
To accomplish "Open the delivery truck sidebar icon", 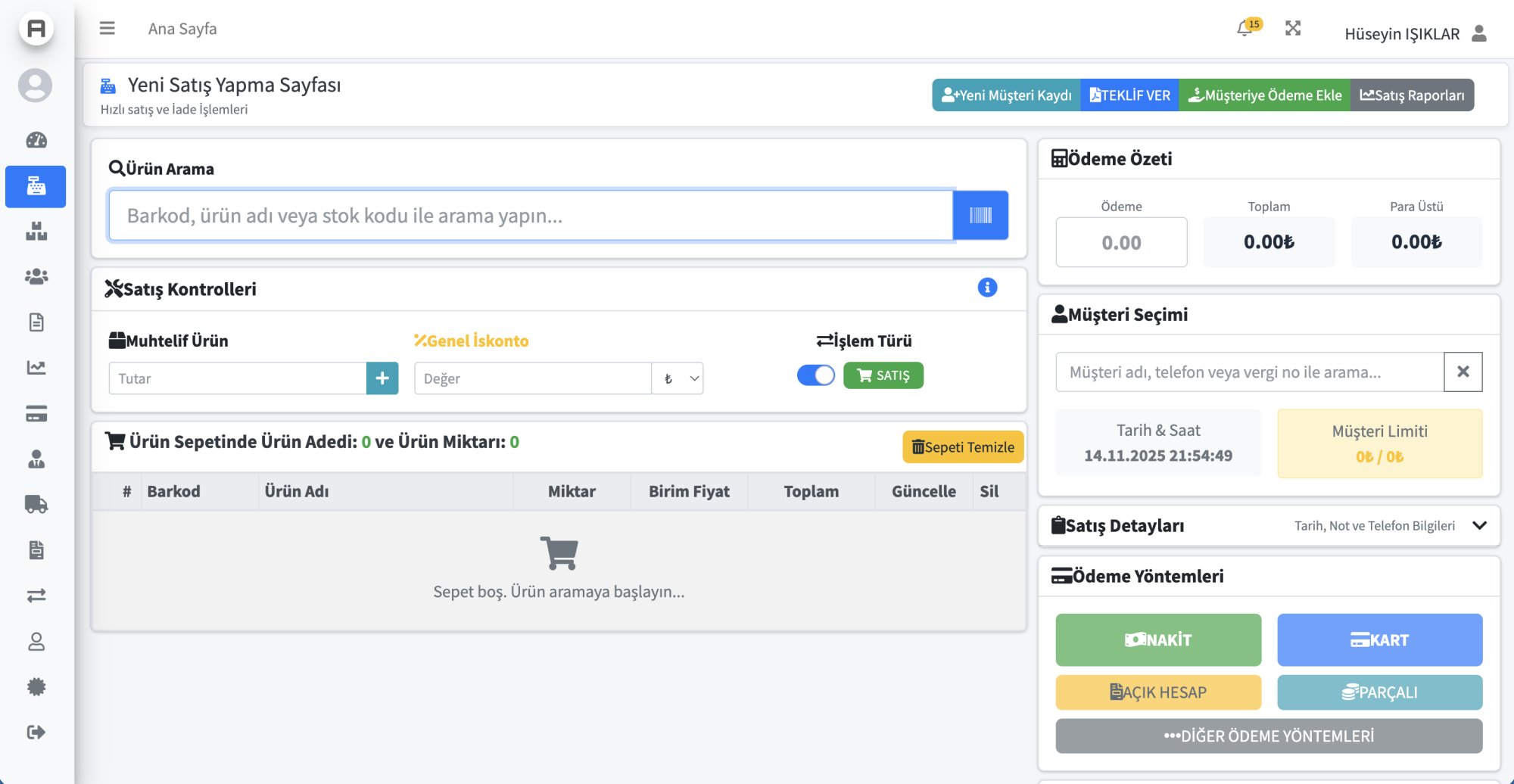I will tap(36, 505).
